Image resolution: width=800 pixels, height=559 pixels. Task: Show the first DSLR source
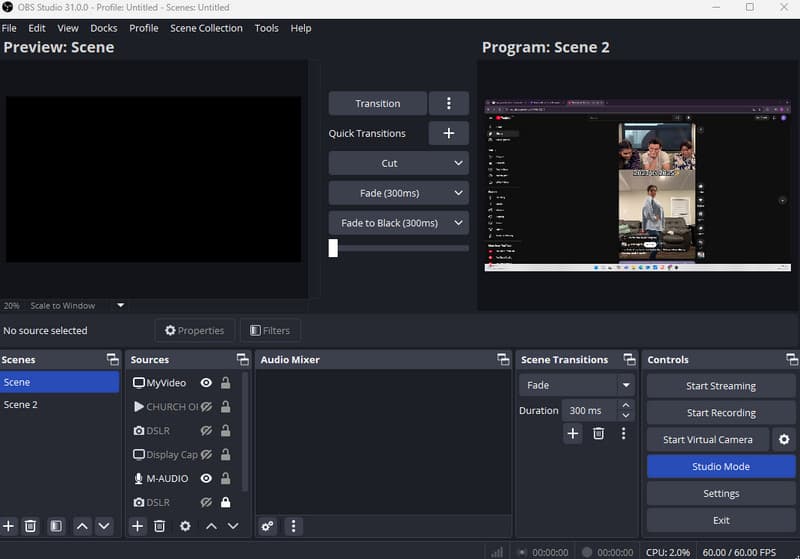[x=206, y=430]
